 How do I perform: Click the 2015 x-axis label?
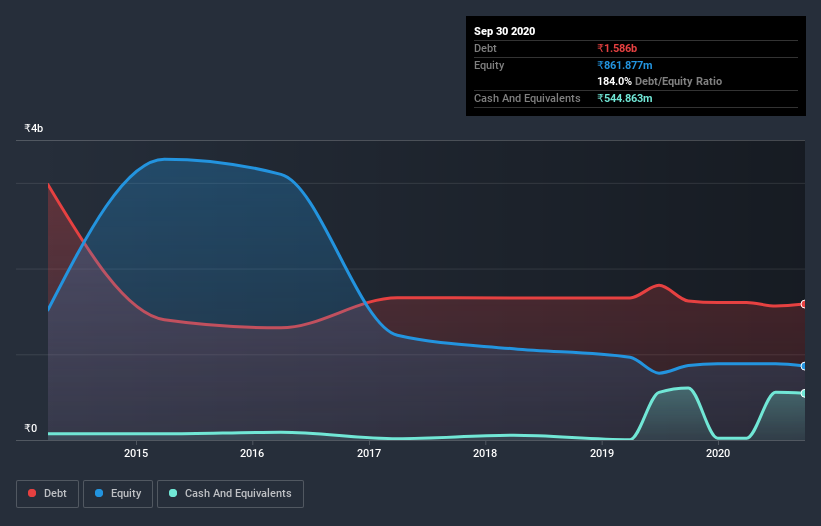[136, 453]
